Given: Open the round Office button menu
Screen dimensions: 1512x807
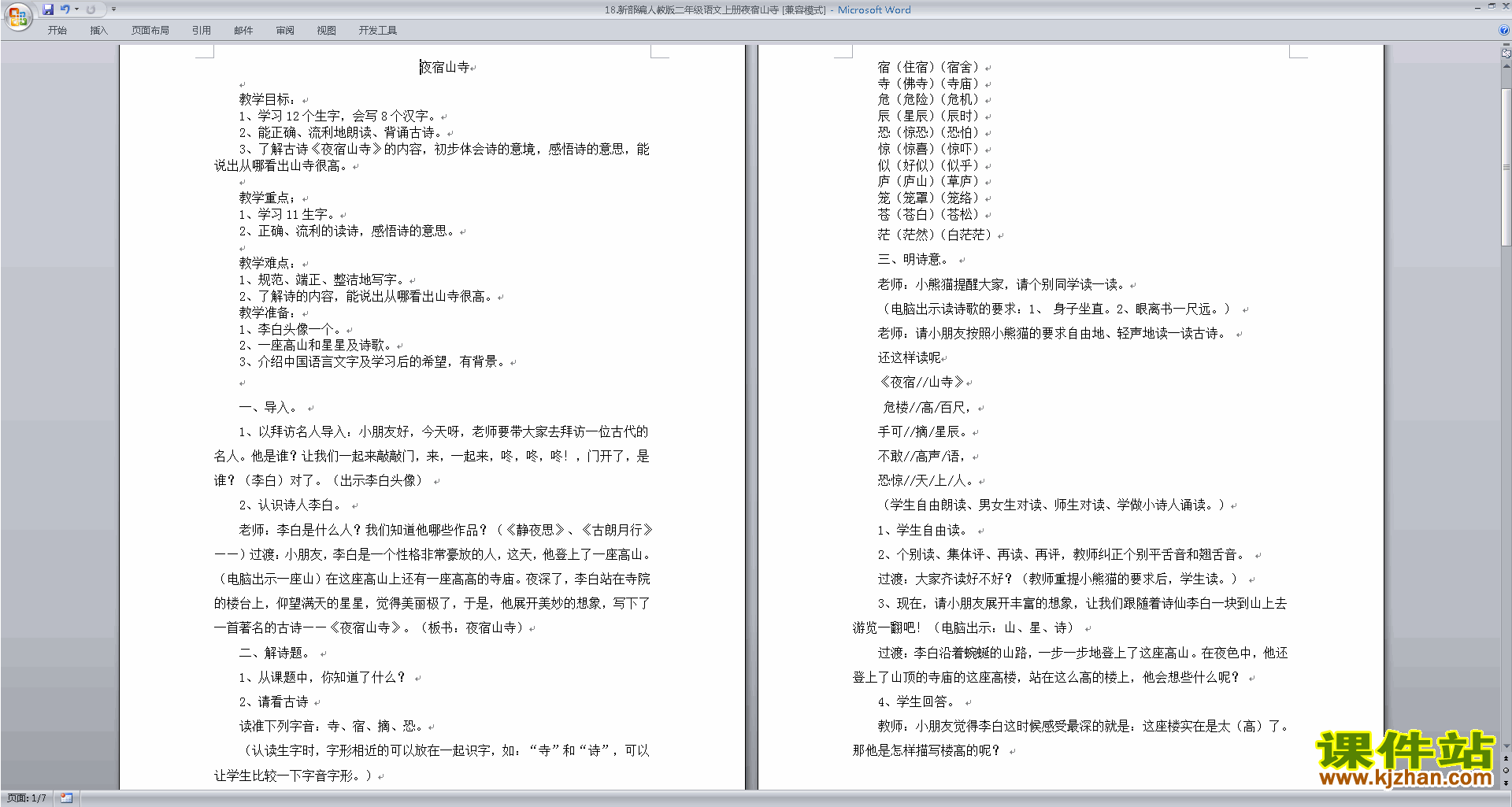Looking at the screenshot, I should coord(17,16).
